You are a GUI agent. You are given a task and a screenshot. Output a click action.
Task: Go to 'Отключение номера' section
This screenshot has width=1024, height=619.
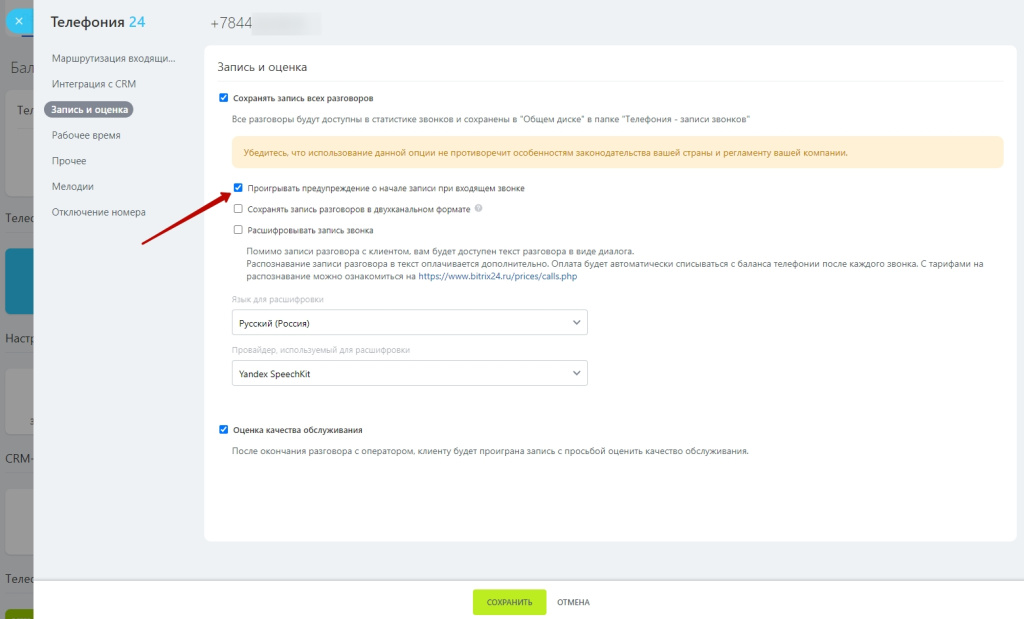pos(98,212)
